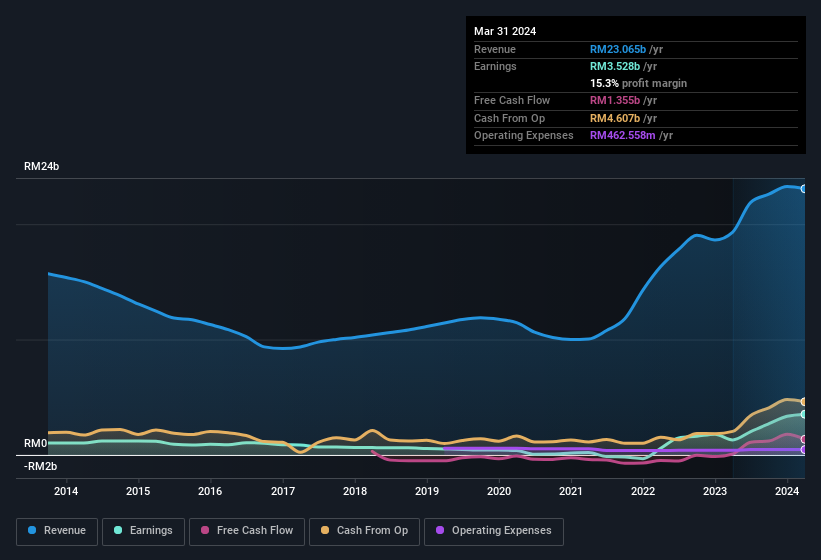Screen dimensions: 821x560
Task: Click the RM24b y-axis label
Action: point(41,166)
